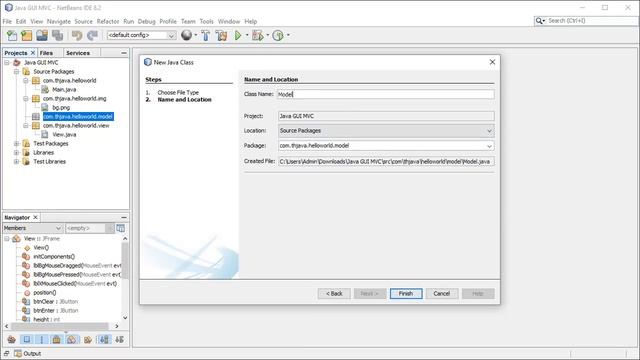Click the restore-window icon left of Output
Image resolution: width=640 pixels, height=360 pixels.
click(7, 353)
